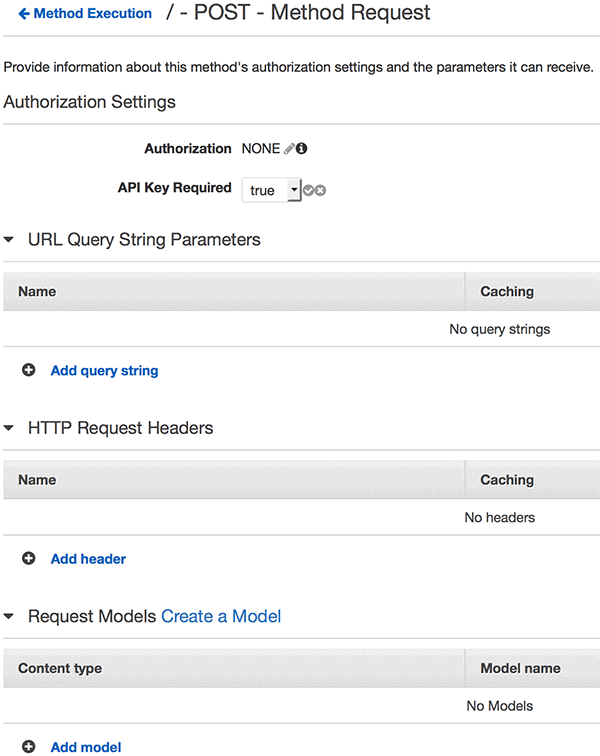Click the Add query string link
The image size is (600, 756).
(x=105, y=370)
